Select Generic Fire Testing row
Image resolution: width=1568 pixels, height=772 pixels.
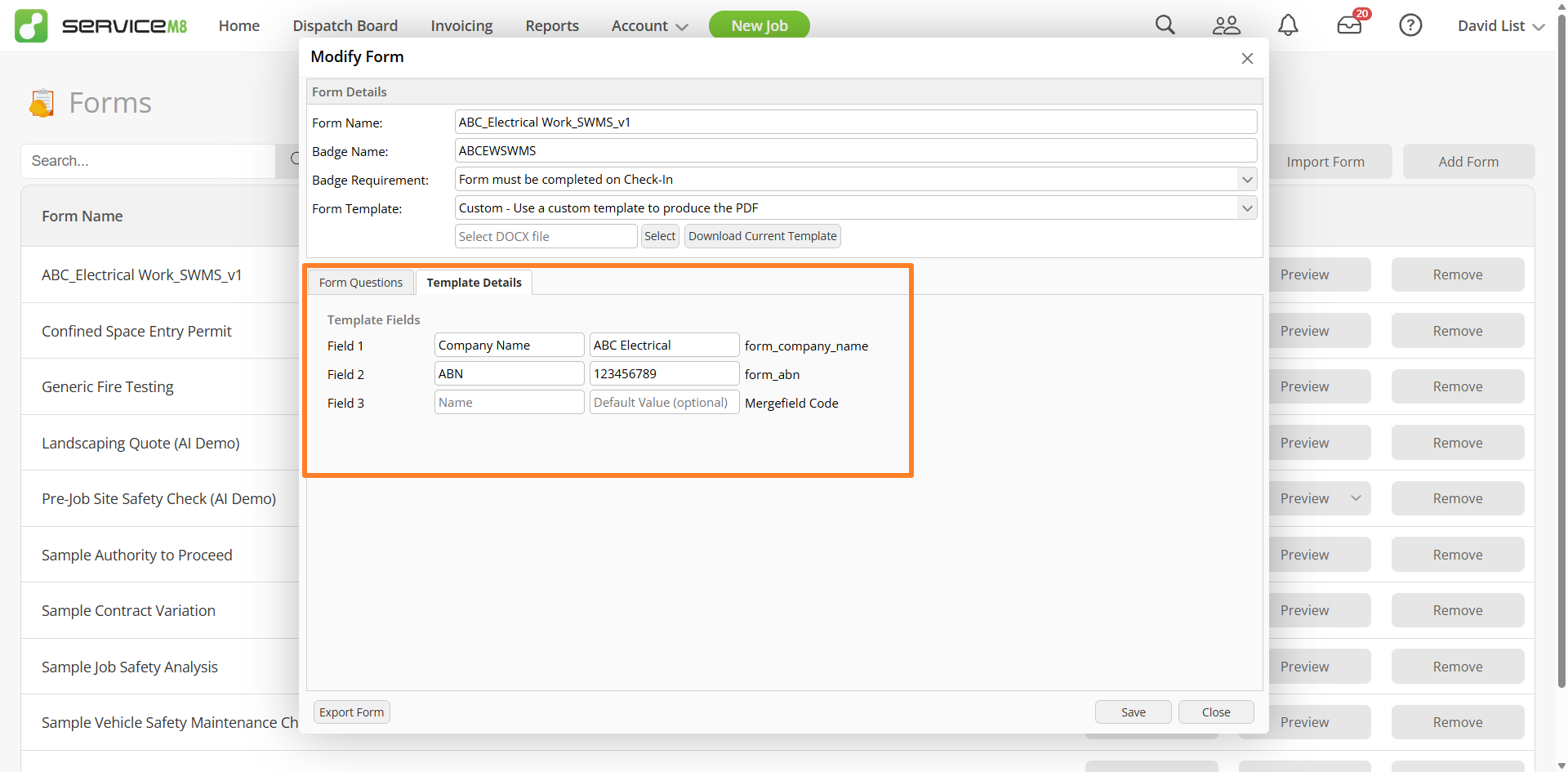click(x=108, y=386)
